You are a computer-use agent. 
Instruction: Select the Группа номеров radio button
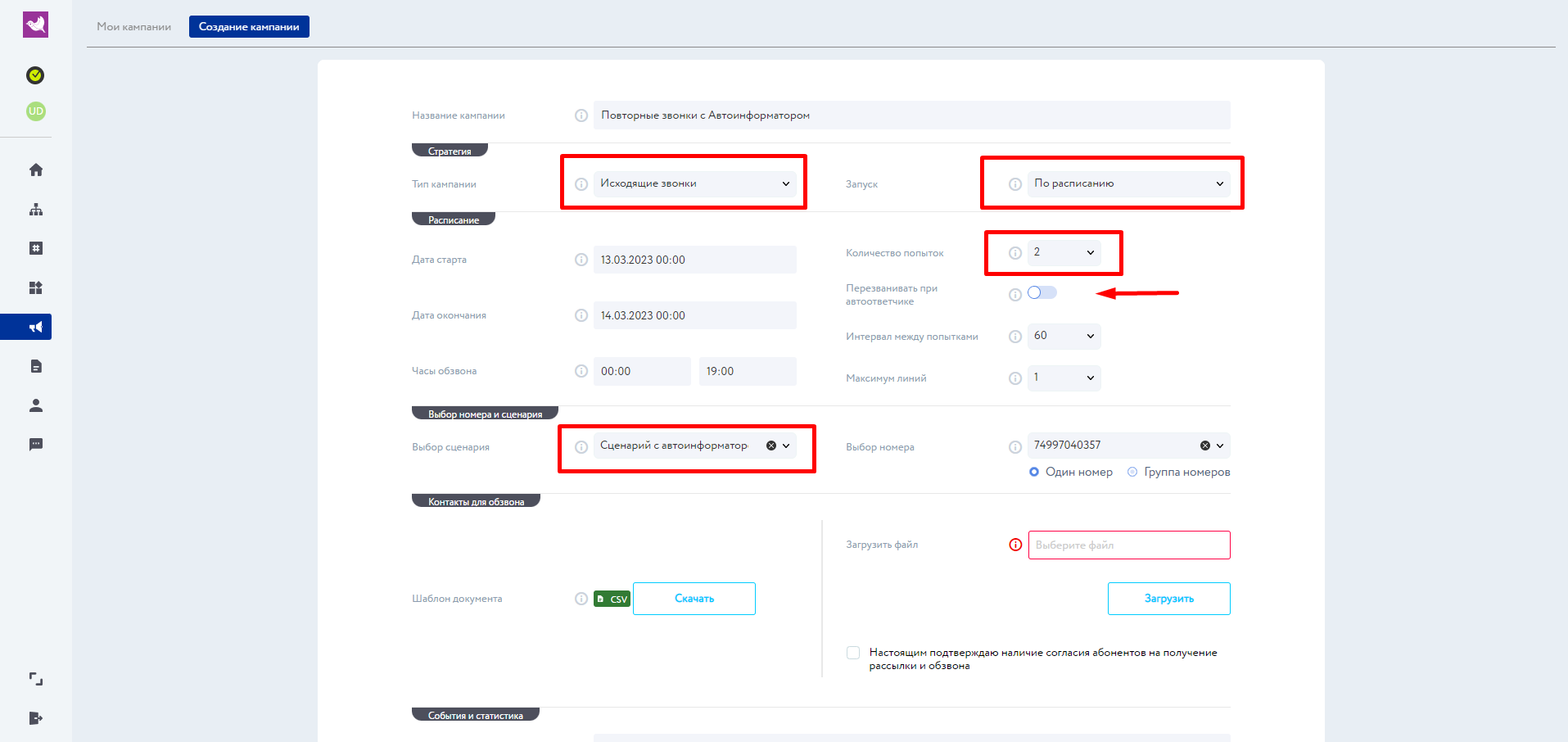1132,472
